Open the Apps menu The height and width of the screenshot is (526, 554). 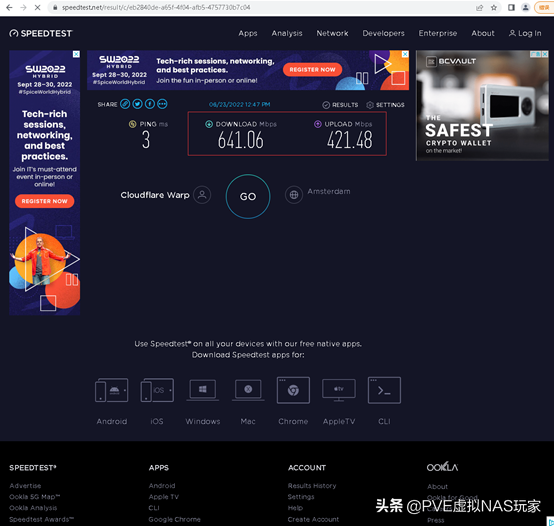248,33
